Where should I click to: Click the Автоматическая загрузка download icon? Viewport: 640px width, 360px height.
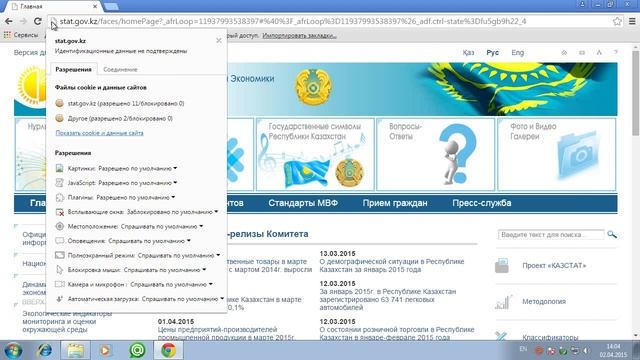(60, 299)
